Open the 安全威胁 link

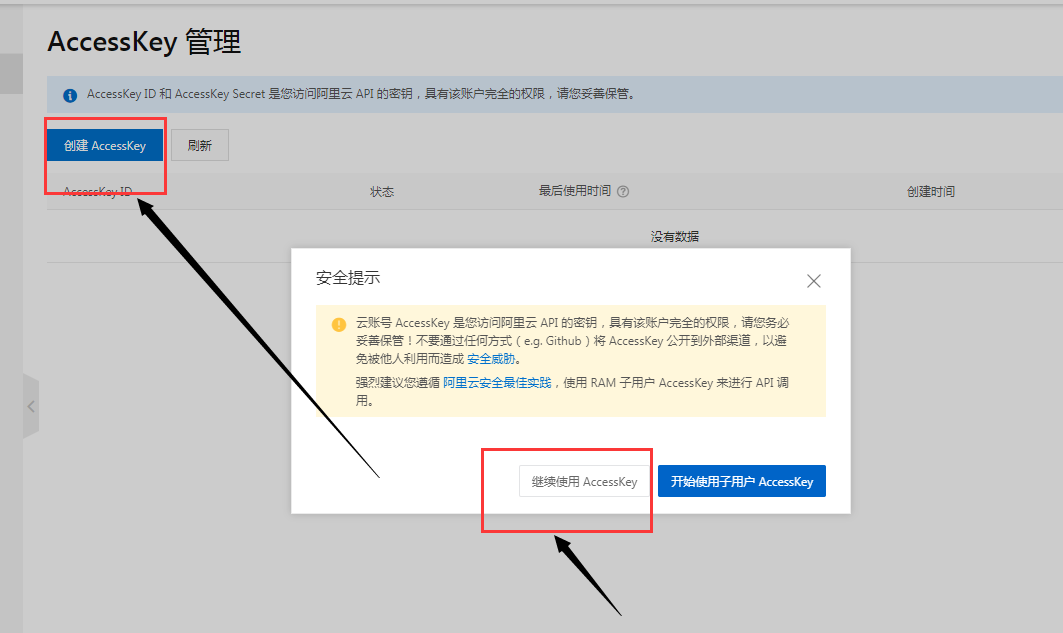492,359
